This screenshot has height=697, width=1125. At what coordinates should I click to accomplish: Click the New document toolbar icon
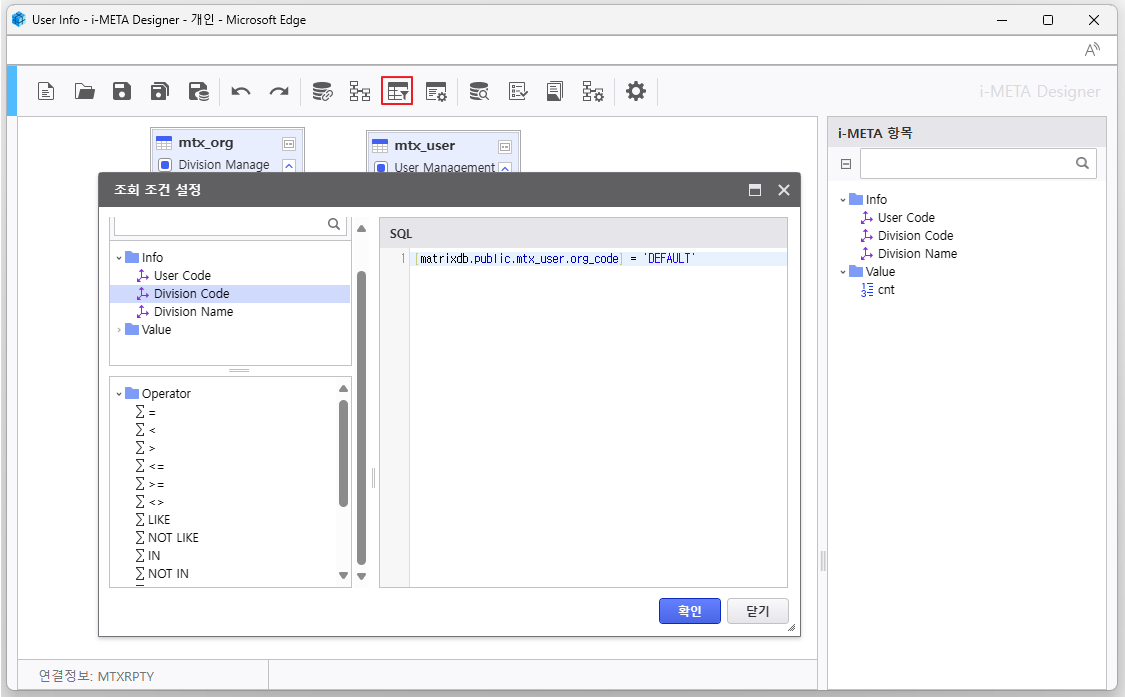coord(46,91)
